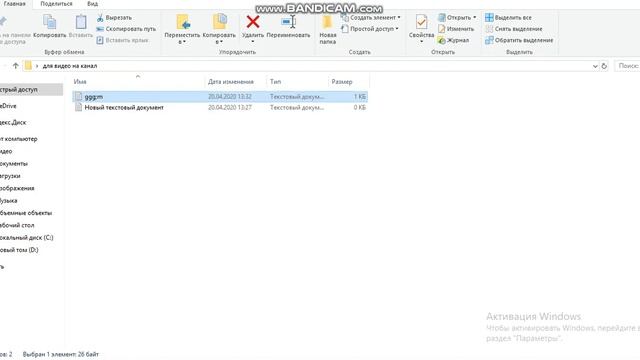Open Локальный диск (C:) in sidebar

[27, 238]
